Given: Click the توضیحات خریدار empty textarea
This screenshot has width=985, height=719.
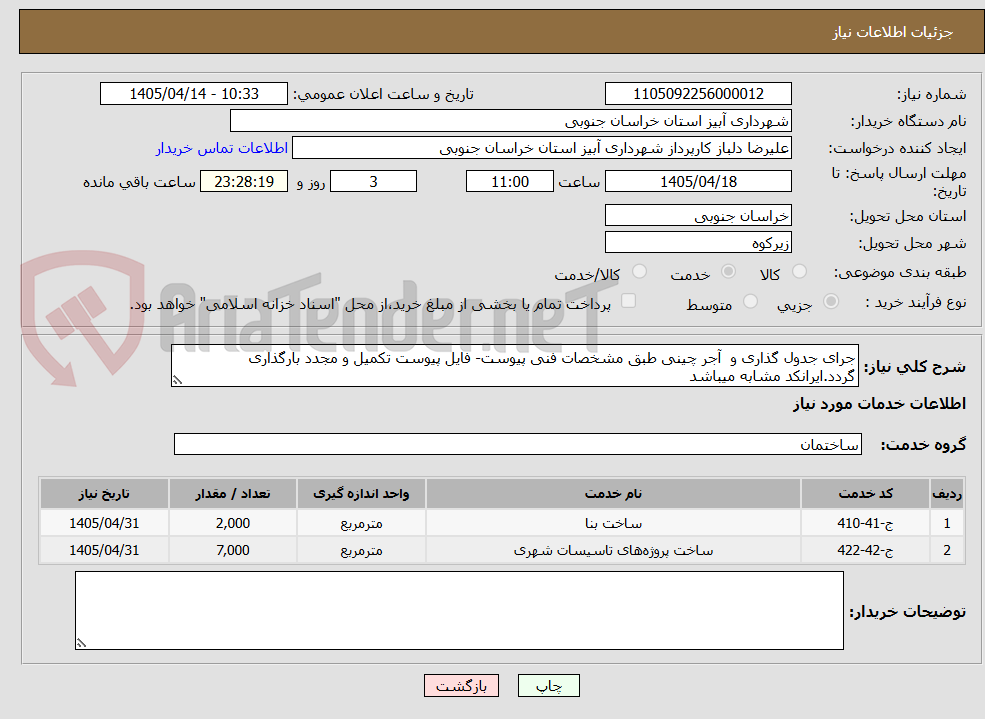Looking at the screenshot, I should pos(459,610).
